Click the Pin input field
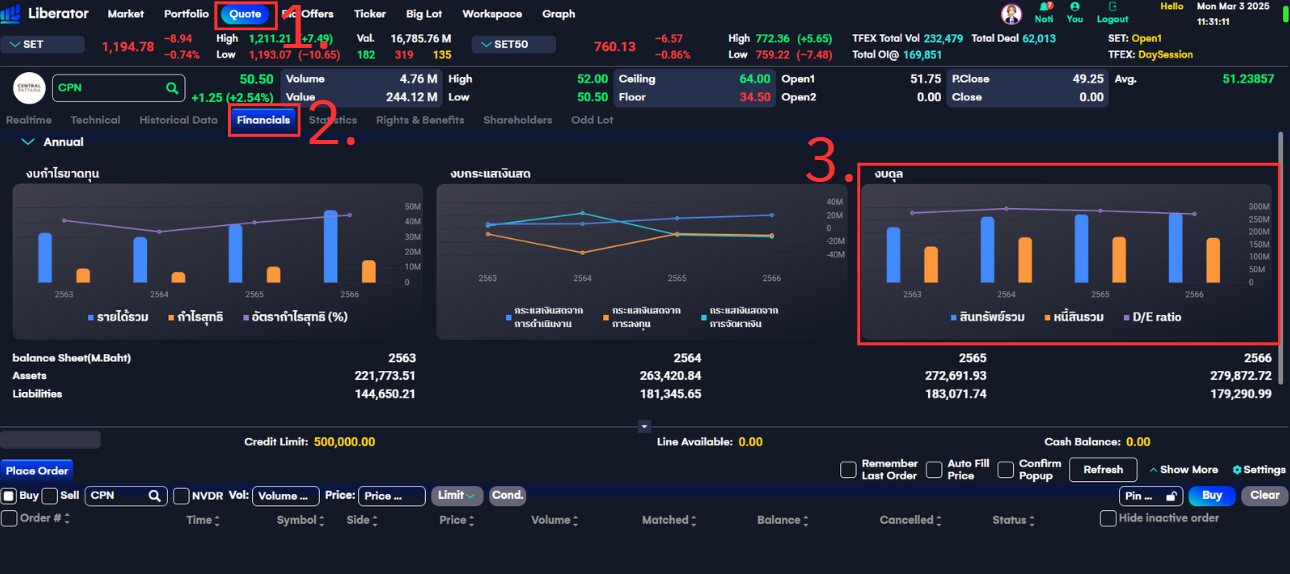Screen dimensions: 1290x574 tap(1151, 496)
